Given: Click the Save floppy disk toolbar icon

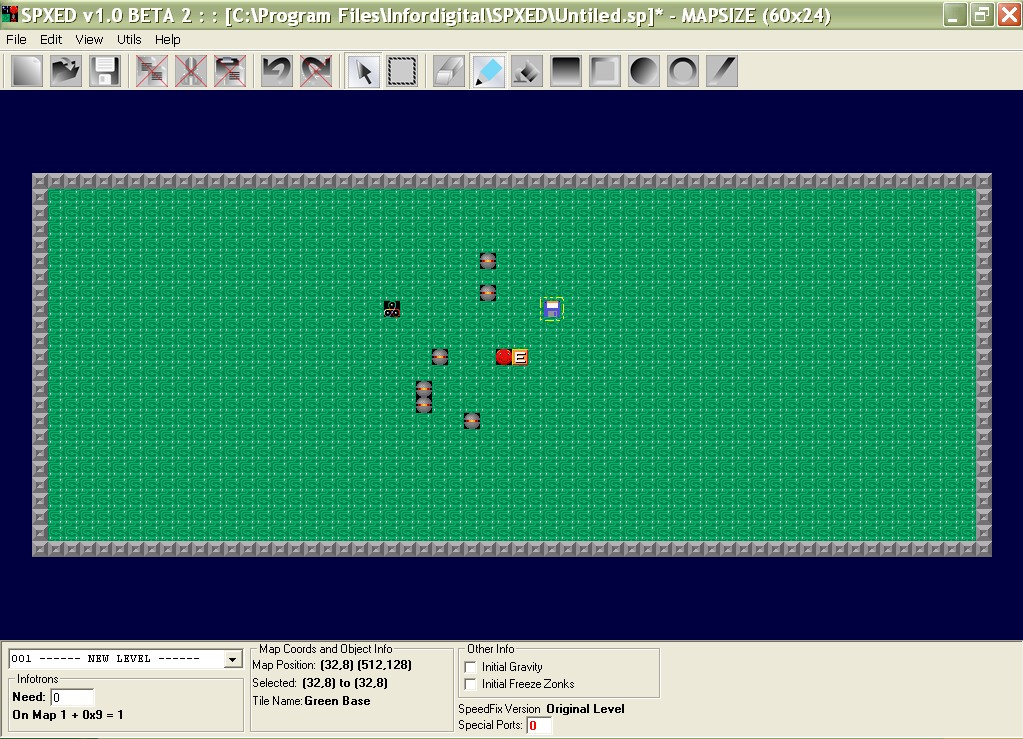Looking at the screenshot, I should 105,71.
